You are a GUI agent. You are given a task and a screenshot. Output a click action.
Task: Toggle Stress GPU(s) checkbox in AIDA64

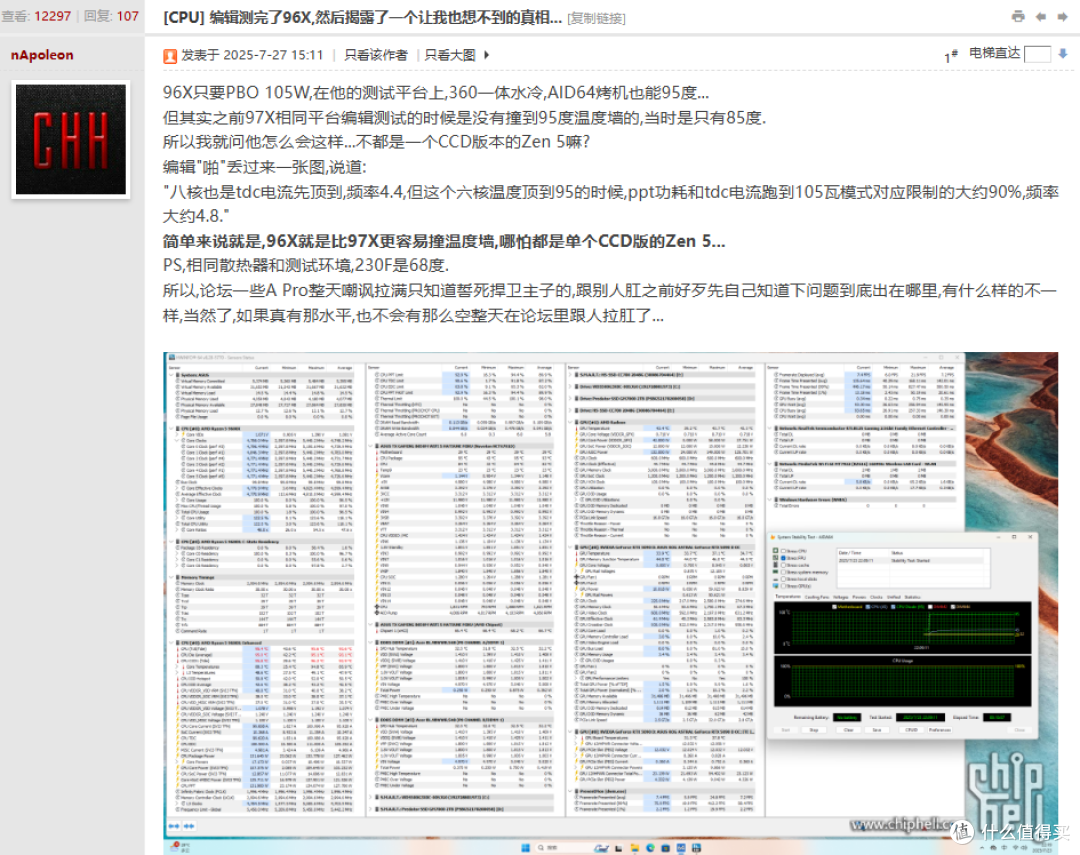(x=783, y=586)
